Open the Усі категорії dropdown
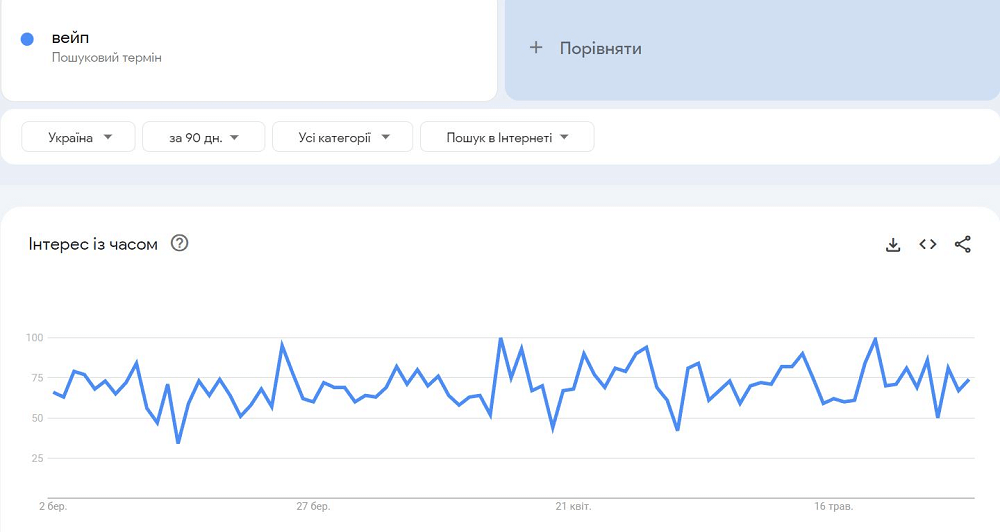This screenshot has width=1000, height=532. point(342,137)
